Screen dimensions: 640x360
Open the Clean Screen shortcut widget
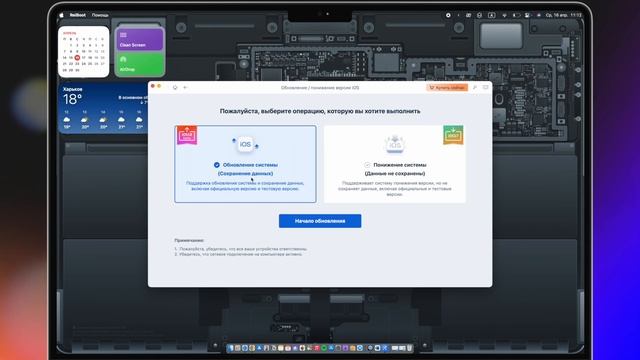tap(140, 39)
